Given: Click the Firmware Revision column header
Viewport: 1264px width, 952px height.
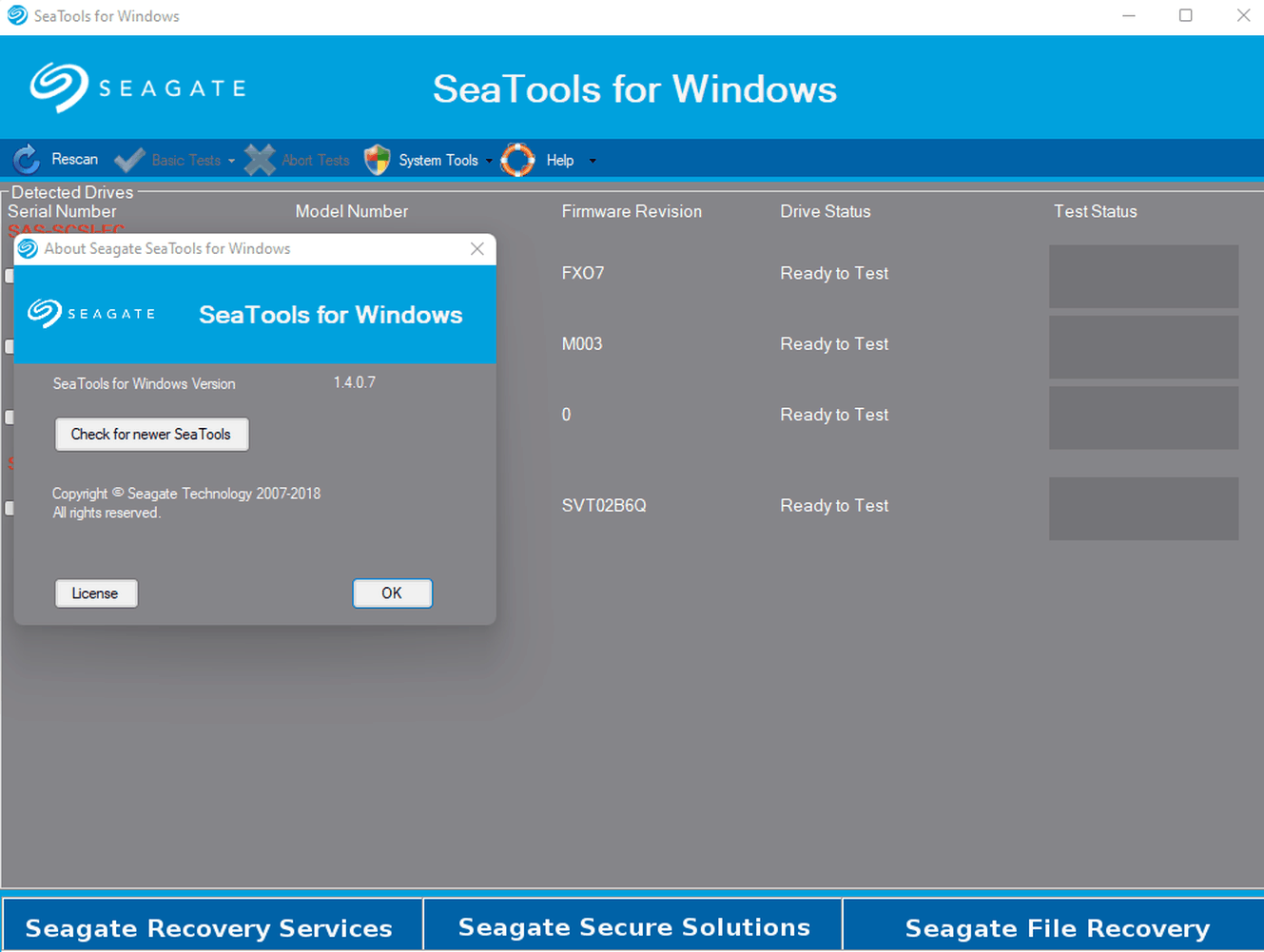Looking at the screenshot, I should click(632, 211).
